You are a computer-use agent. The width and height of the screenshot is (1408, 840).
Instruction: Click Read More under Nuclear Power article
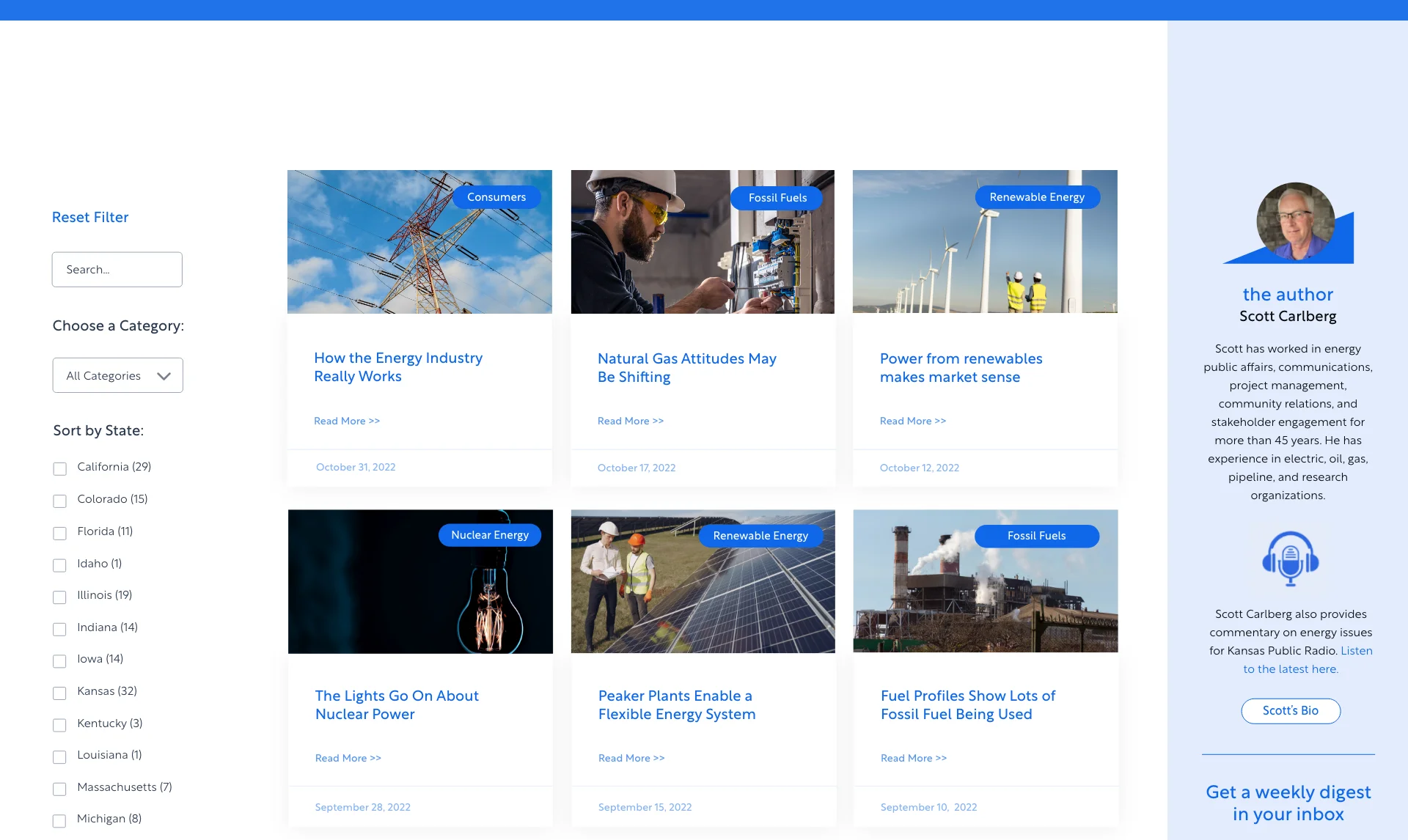[x=348, y=758]
